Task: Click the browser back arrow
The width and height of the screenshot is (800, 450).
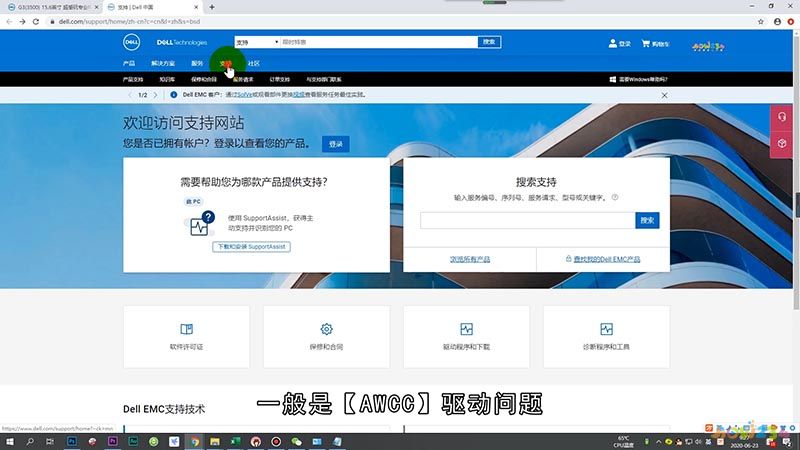Action: click(x=9, y=21)
